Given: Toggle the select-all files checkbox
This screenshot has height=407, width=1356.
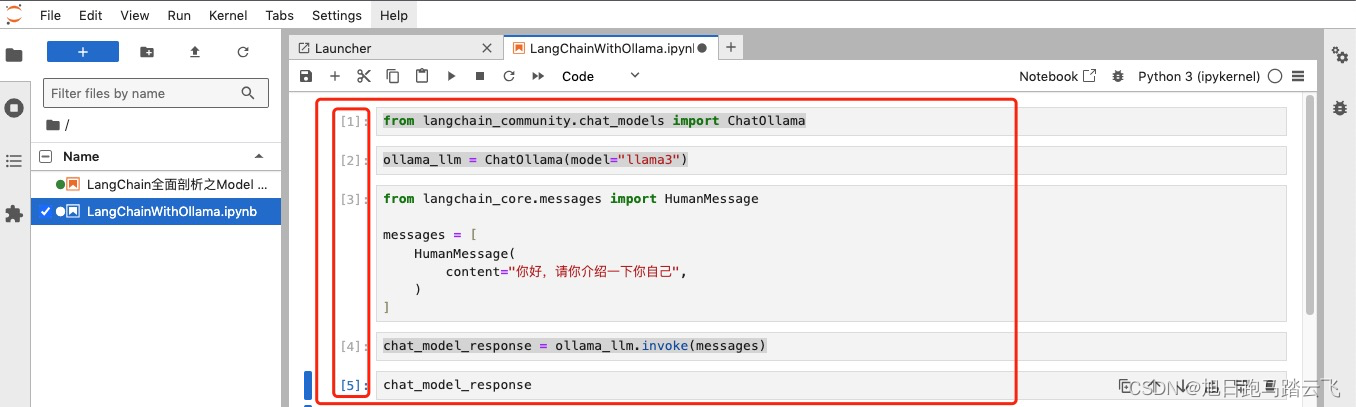Looking at the screenshot, I should [45, 156].
